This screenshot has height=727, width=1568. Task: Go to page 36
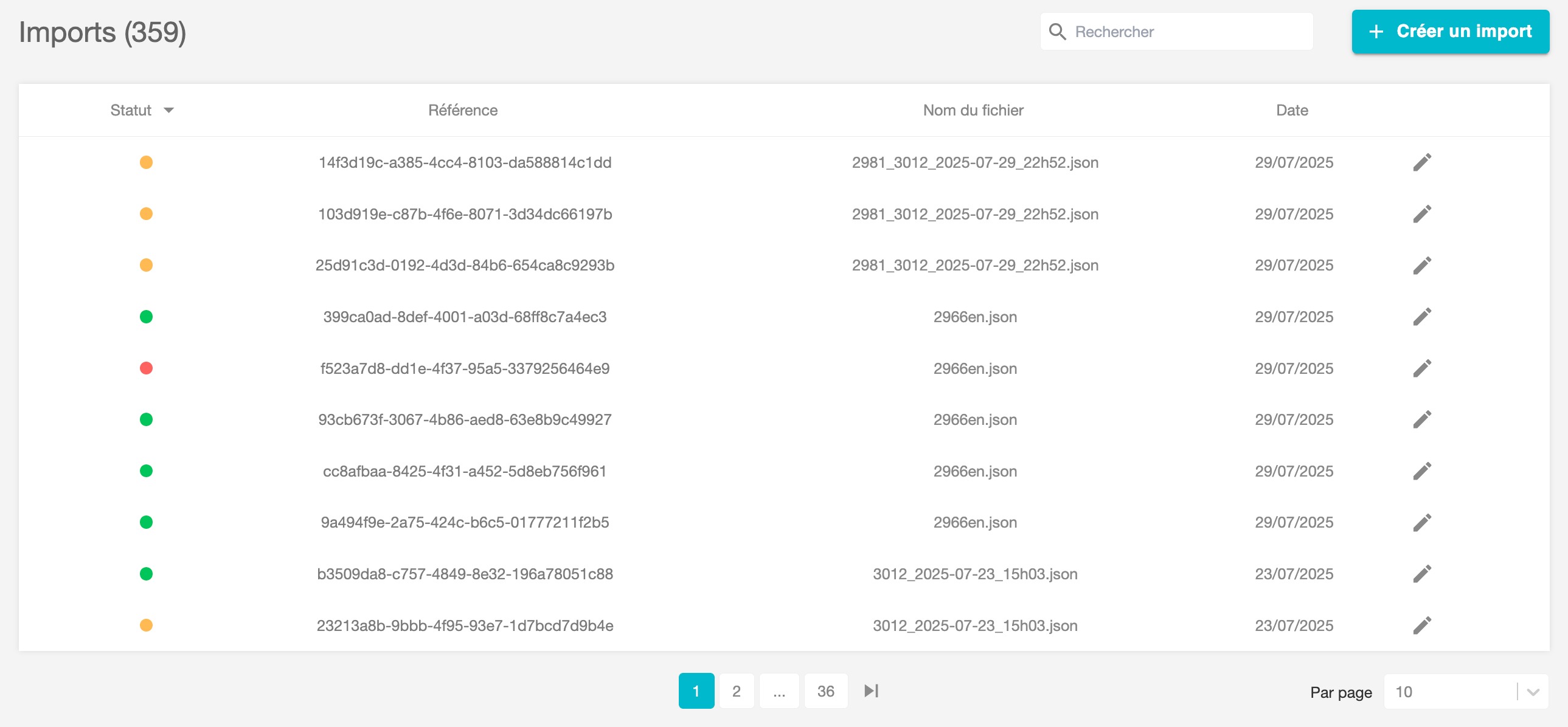(825, 691)
